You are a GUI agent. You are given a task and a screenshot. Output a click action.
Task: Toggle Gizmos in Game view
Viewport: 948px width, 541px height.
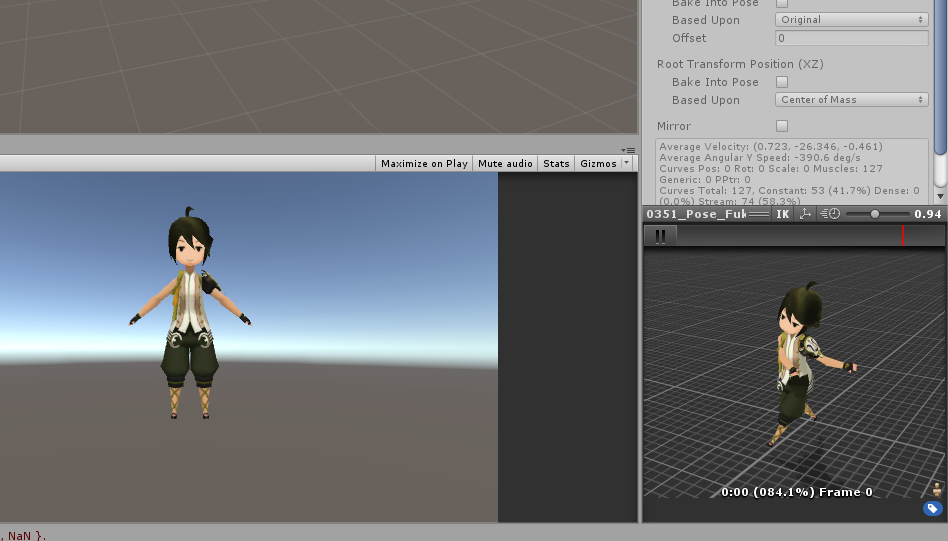click(598, 163)
